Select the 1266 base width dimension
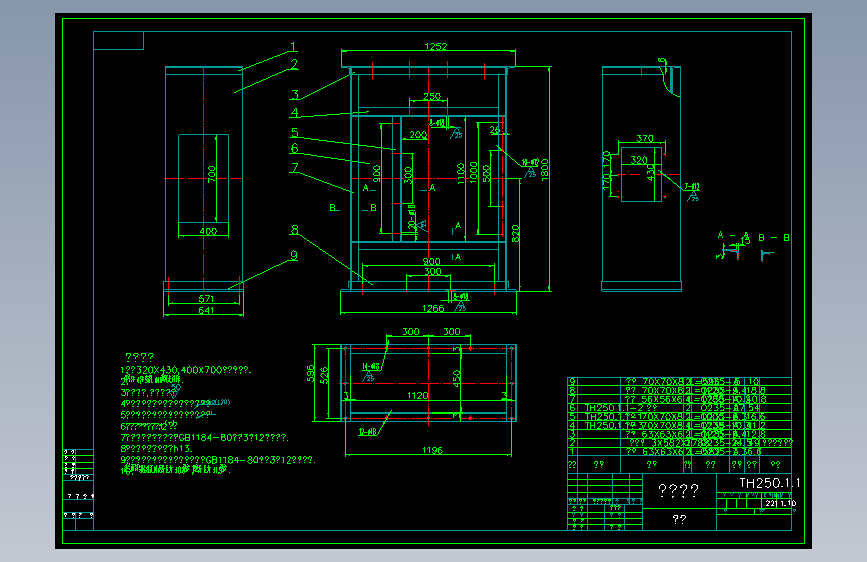The width and height of the screenshot is (867, 562). [x=433, y=309]
